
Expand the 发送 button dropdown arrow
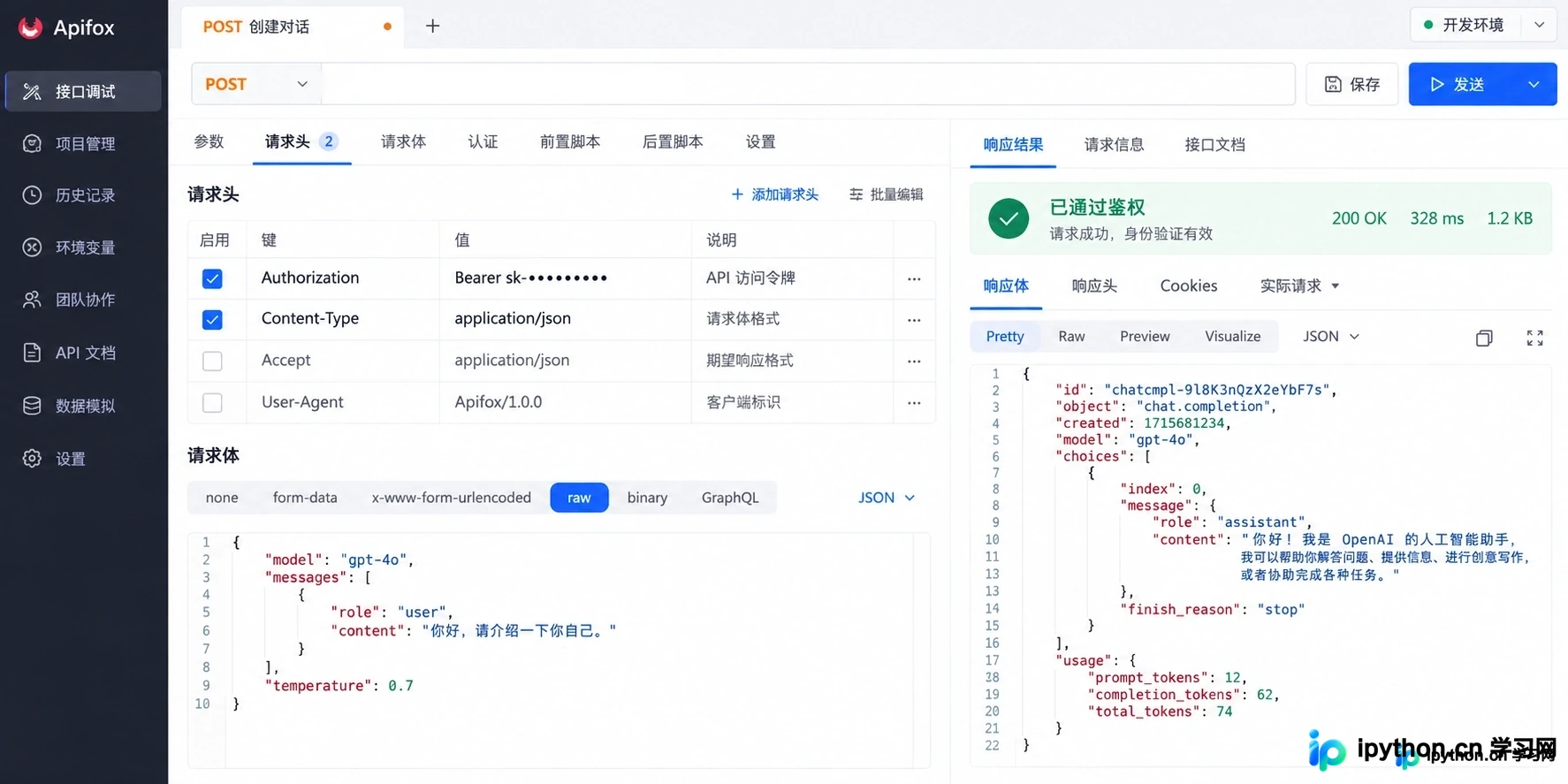point(1534,84)
